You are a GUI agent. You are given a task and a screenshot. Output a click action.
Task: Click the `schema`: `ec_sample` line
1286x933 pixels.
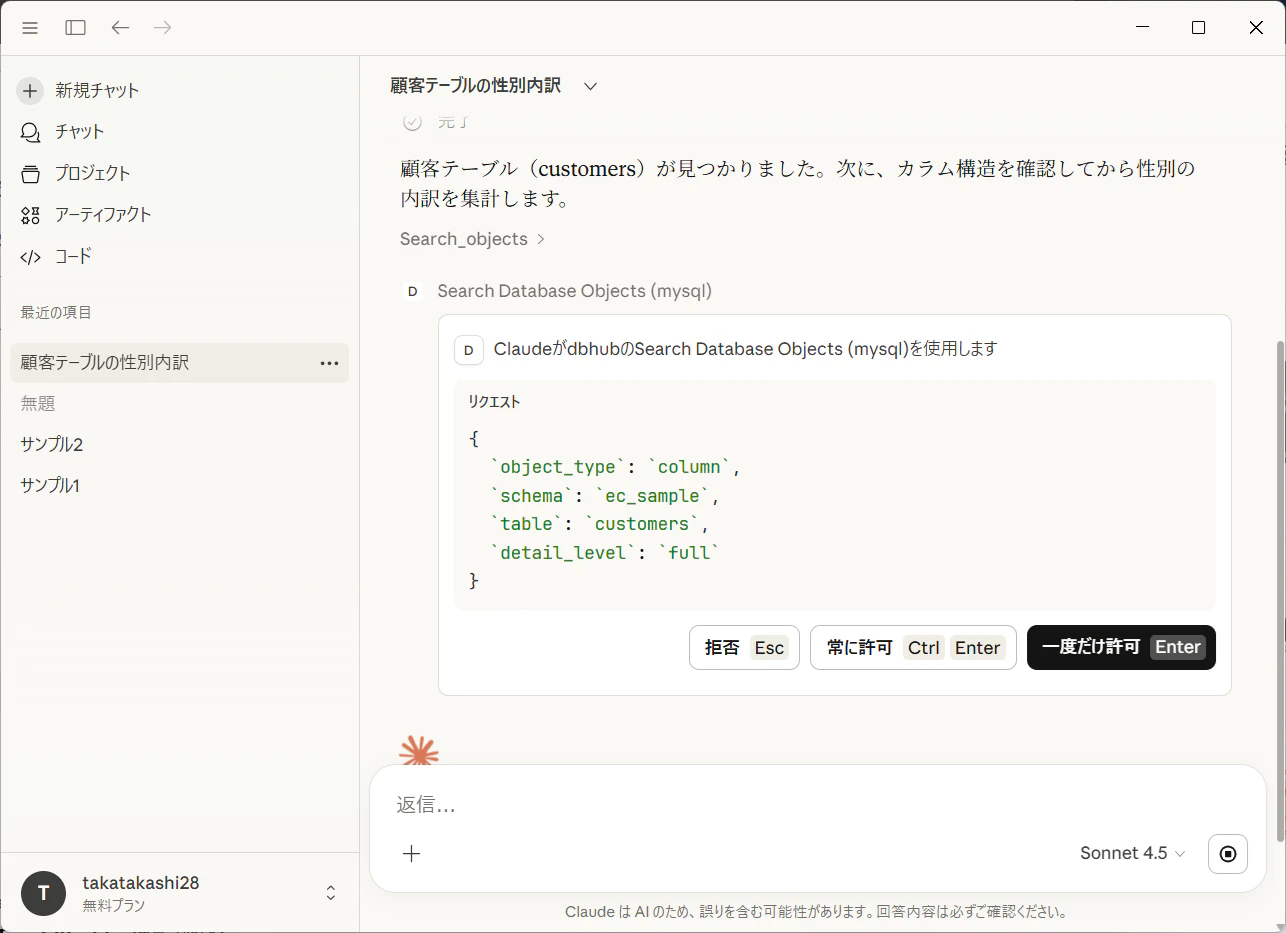pos(604,496)
